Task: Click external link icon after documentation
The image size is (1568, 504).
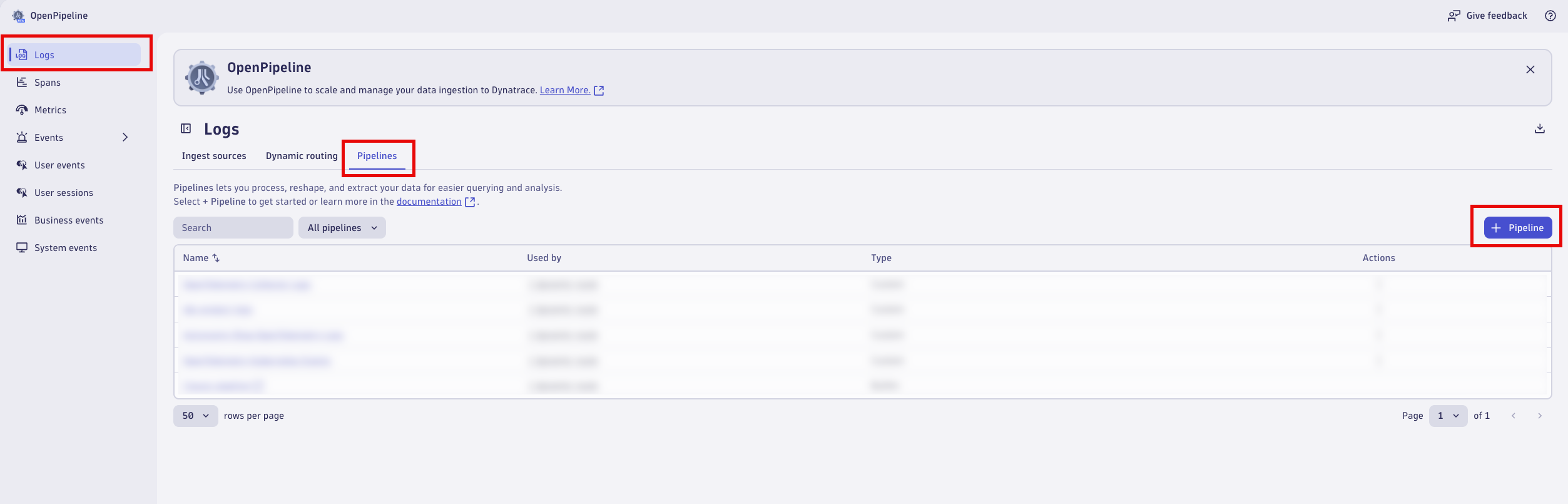Action: click(470, 202)
